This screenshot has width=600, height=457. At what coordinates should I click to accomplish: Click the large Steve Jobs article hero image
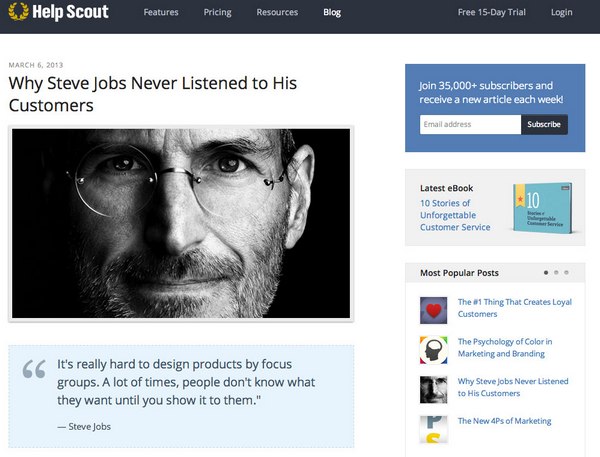coord(181,224)
